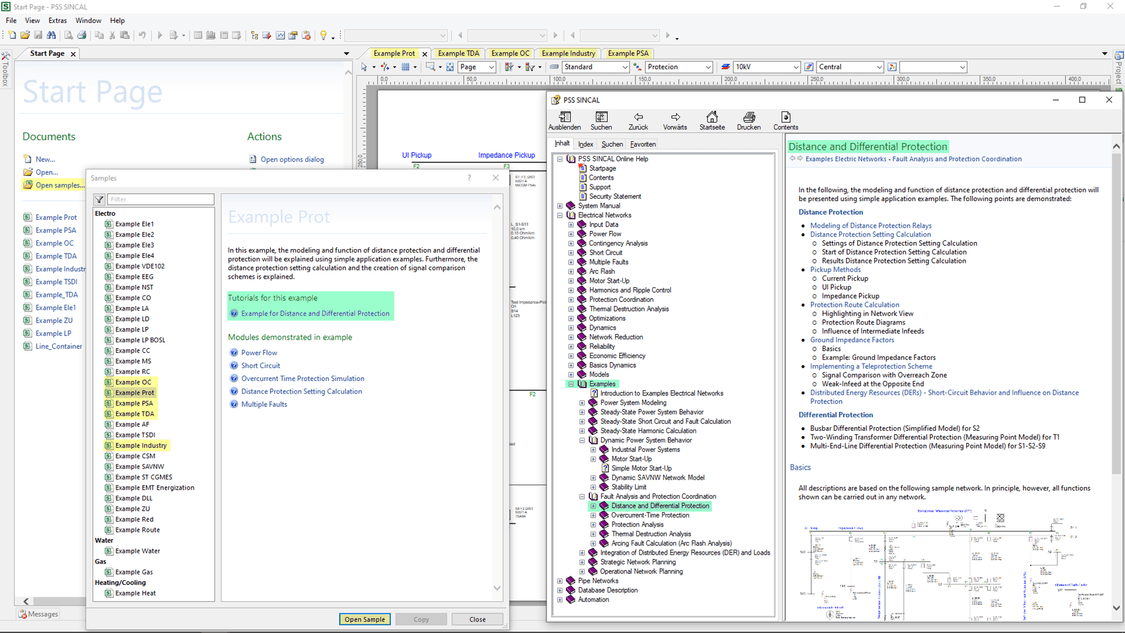Click the funnel filter icon in Samples dialog
The image size is (1125, 633).
click(99, 199)
